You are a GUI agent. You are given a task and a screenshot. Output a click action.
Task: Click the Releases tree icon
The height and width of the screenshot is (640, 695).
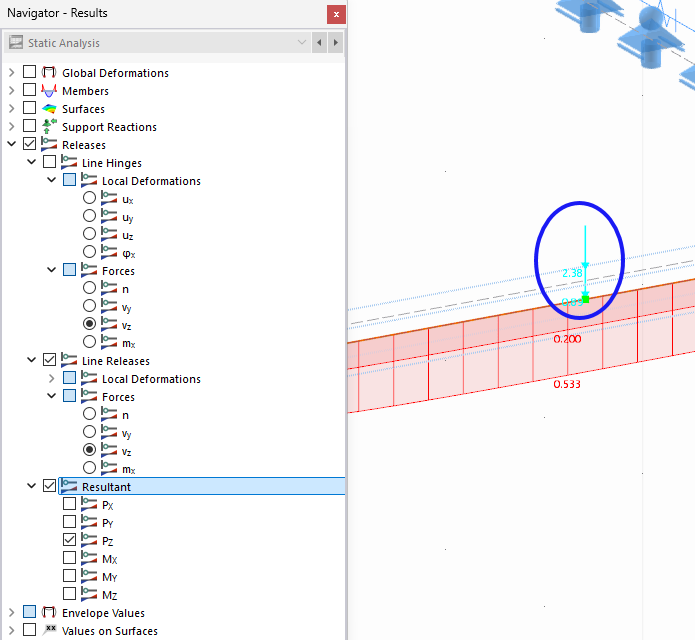tap(49, 144)
